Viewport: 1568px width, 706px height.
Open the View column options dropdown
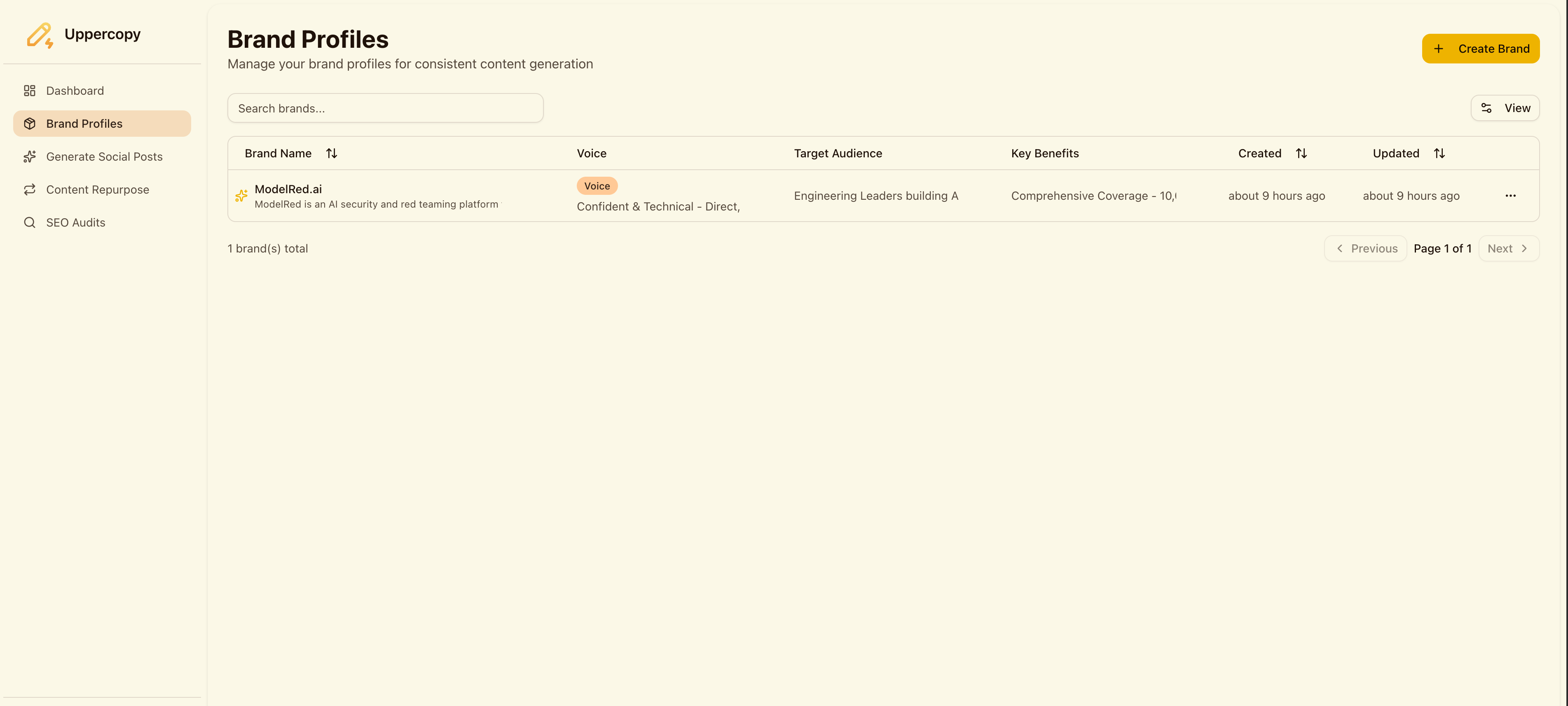coord(1505,108)
